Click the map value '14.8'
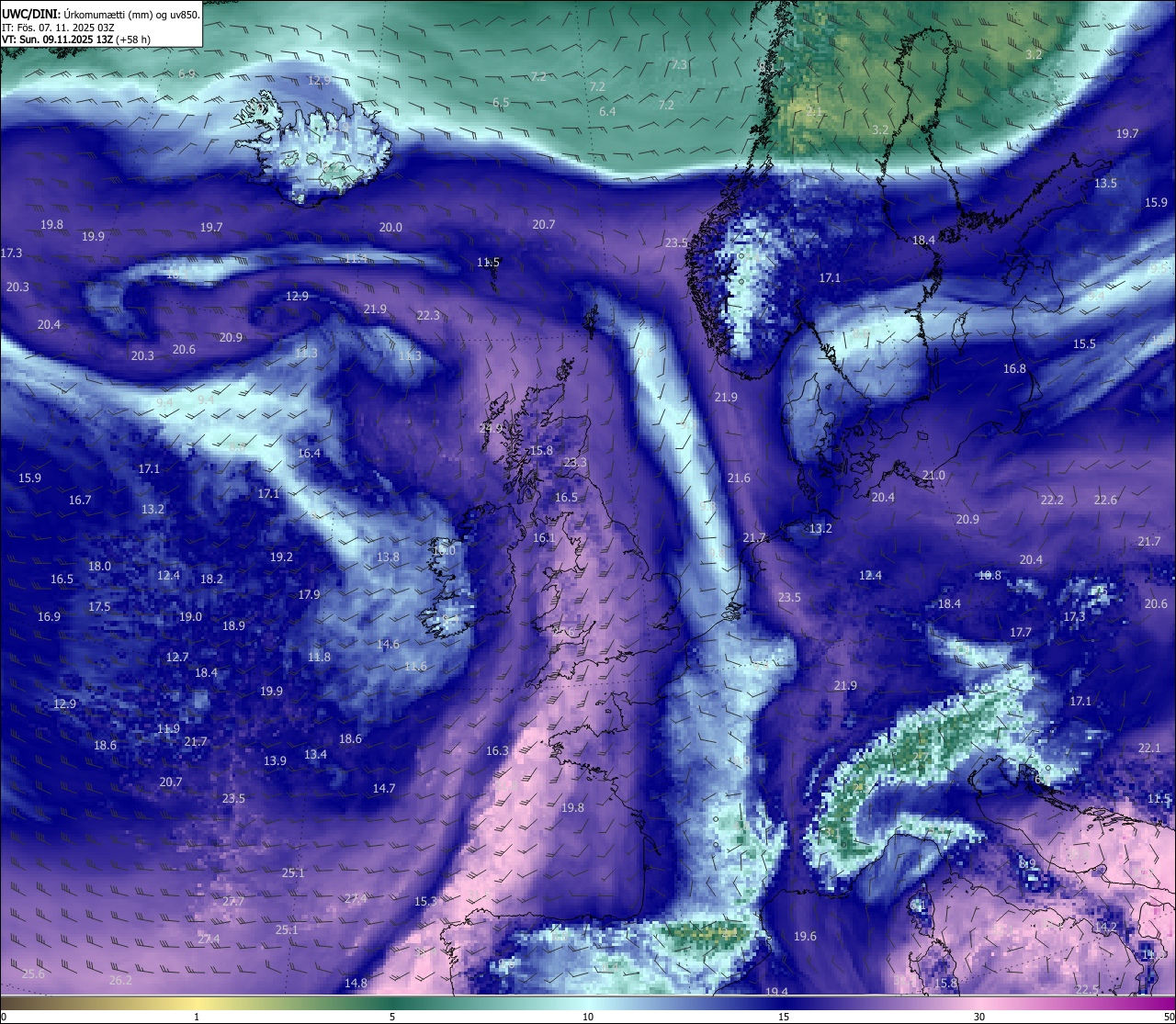The image size is (1176, 1024). tap(356, 983)
